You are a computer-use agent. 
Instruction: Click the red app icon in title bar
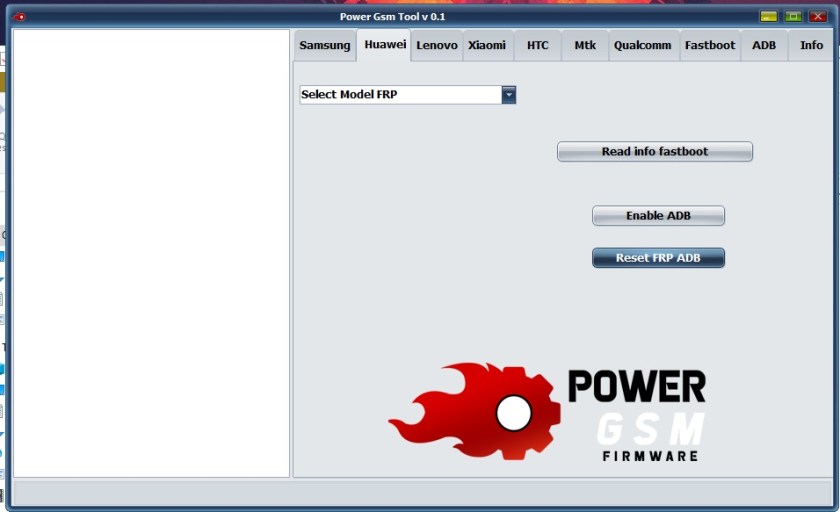coord(19,17)
